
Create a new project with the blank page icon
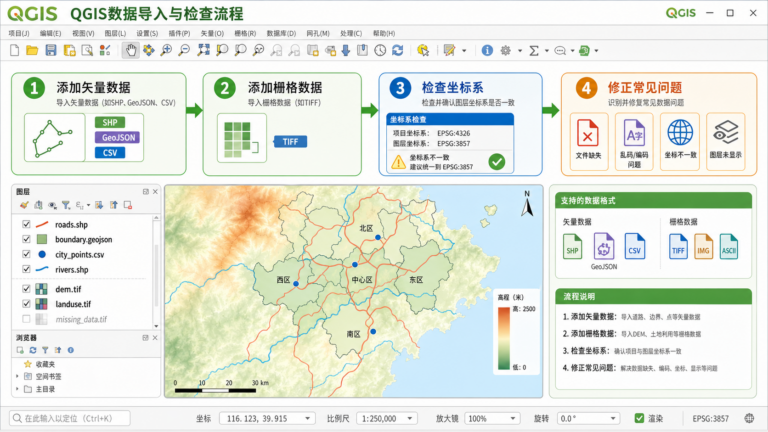[x=15, y=50]
